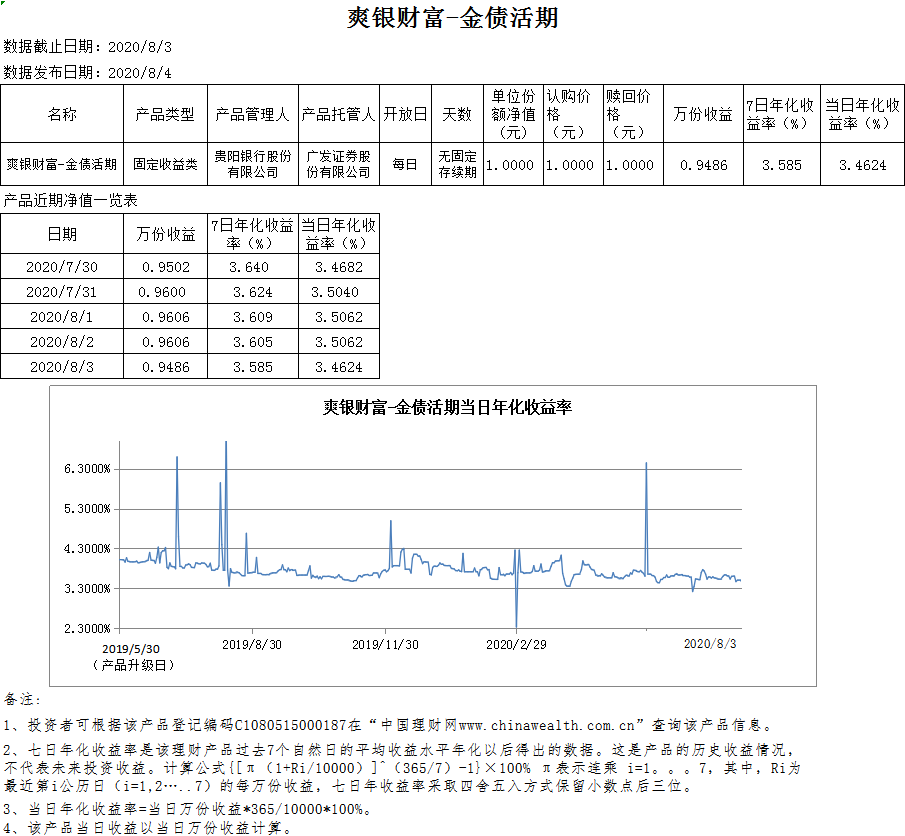Click the 2019/5/30 x-axis label

click(131, 649)
